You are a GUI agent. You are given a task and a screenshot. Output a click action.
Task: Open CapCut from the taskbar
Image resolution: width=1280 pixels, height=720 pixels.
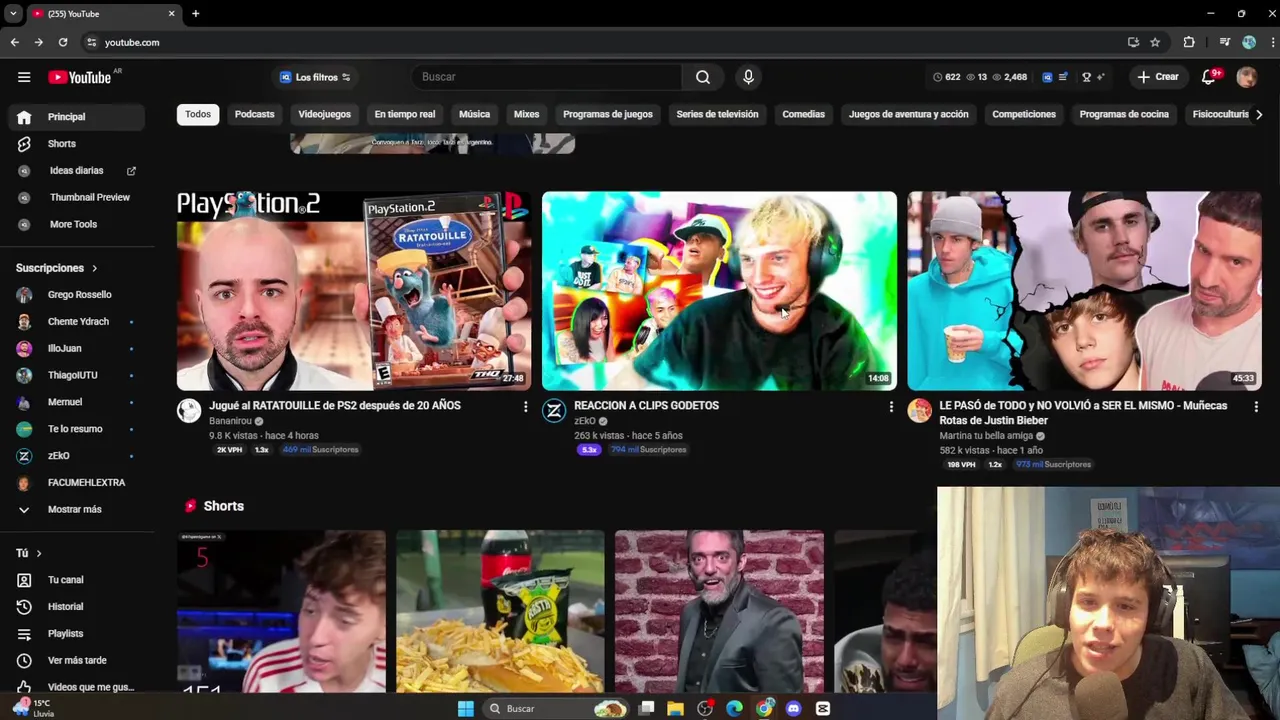pyautogui.click(x=823, y=708)
